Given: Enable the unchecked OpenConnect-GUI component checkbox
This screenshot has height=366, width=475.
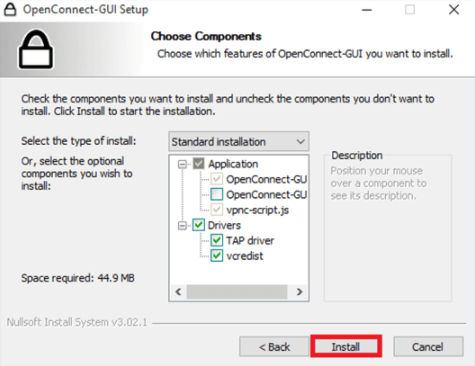Looking at the screenshot, I should pyautogui.click(x=217, y=194).
